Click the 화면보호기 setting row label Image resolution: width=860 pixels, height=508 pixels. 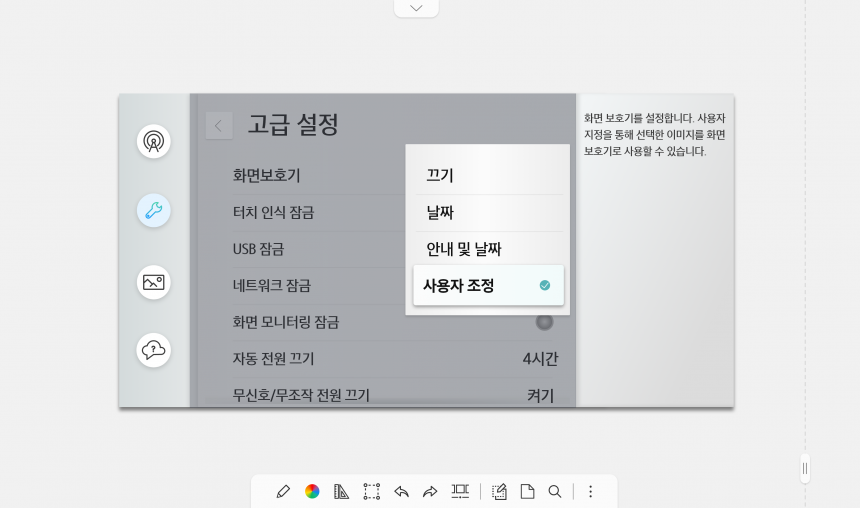click(x=267, y=176)
